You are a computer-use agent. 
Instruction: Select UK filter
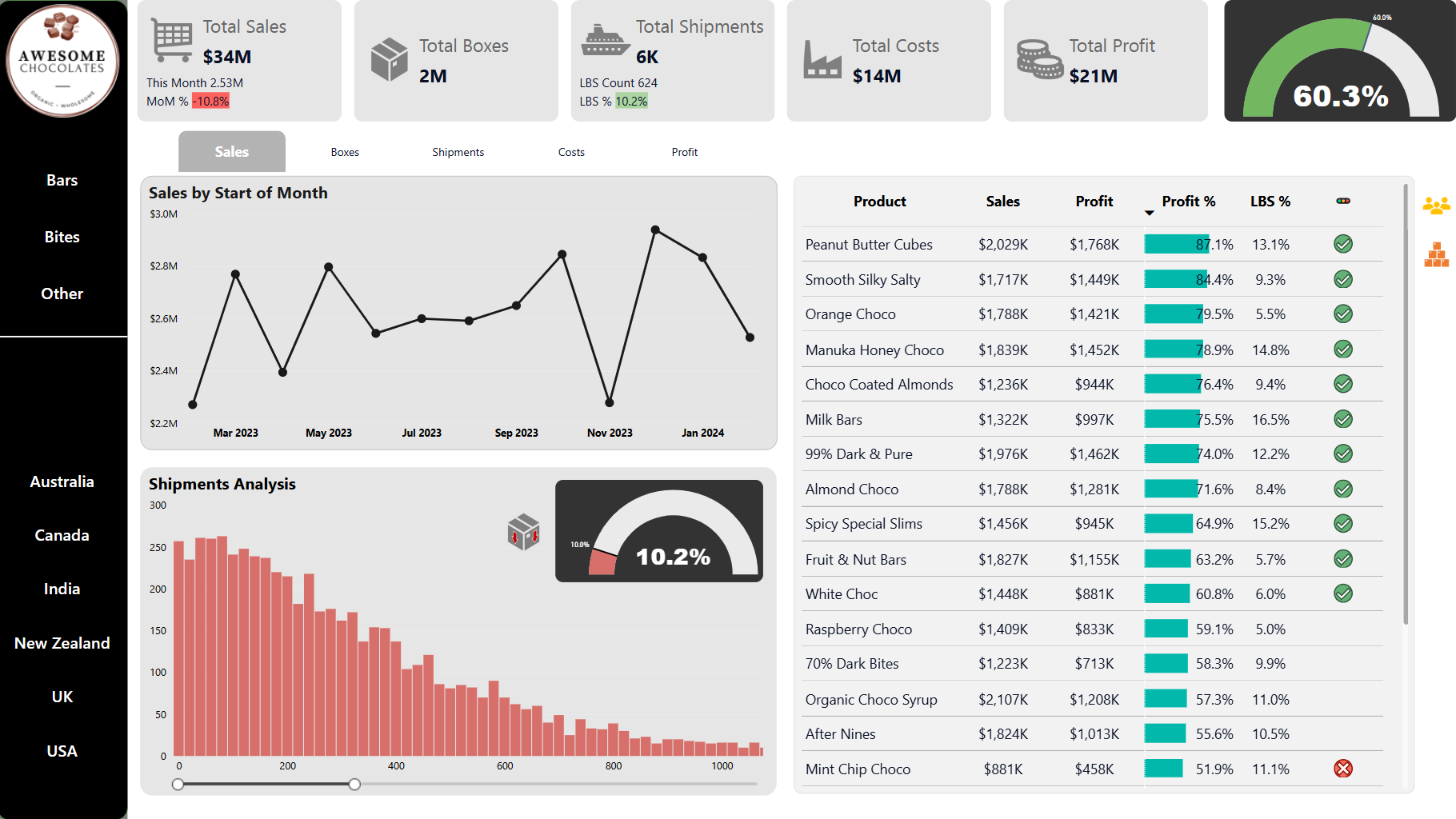point(62,697)
